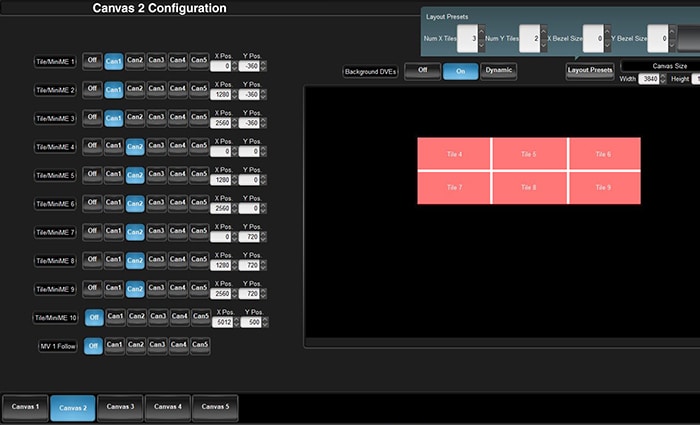Click the Tile/MiniME 10 Y Pos. field
700x425 pixels.
(x=251, y=324)
